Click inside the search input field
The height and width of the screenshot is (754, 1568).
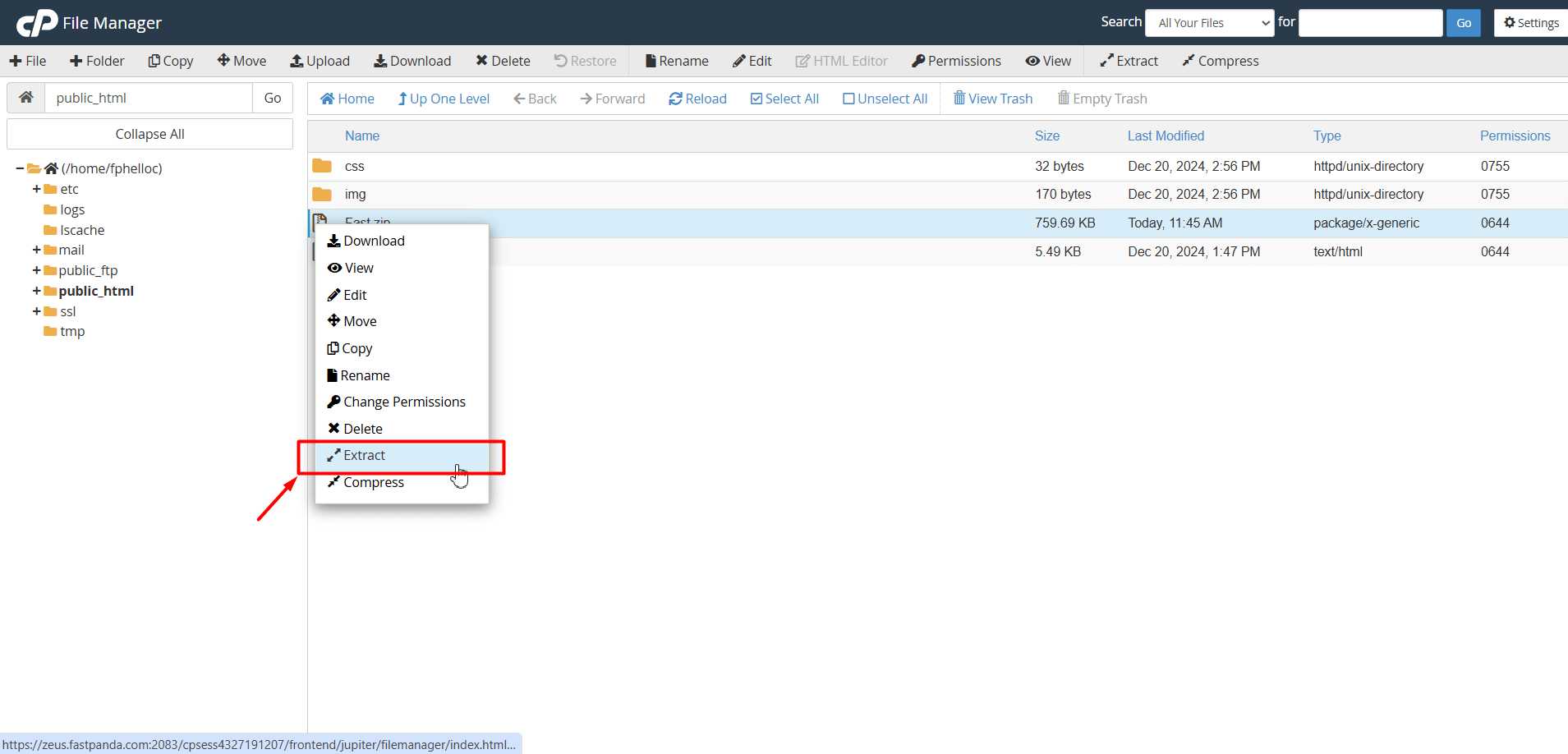tap(1370, 22)
